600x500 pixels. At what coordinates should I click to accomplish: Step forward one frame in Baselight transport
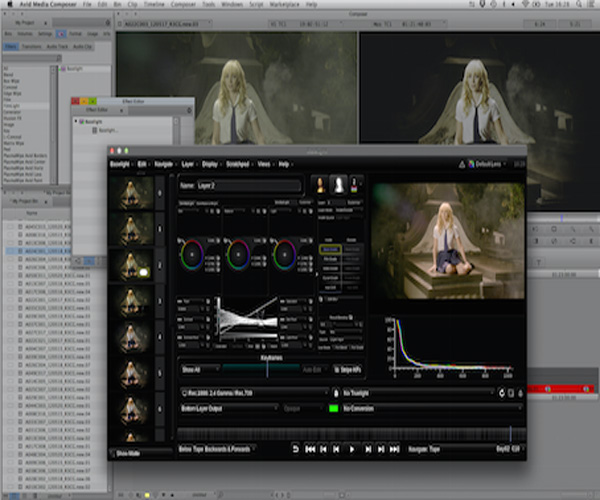click(368, 449)
